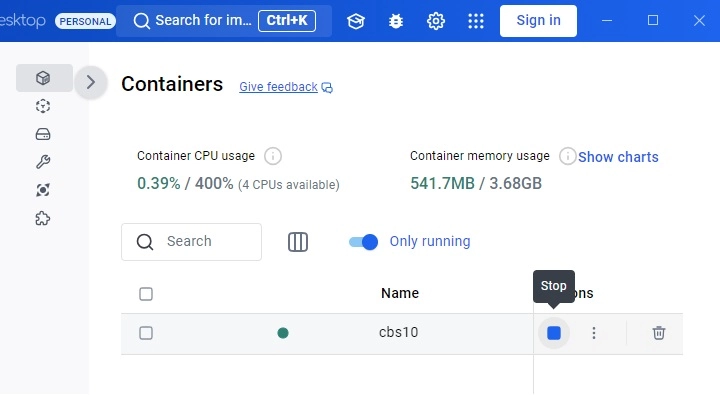Sort by the Name column header
Image resolution: width=720 pixels, height=395 pixels.
coord(400,293)
